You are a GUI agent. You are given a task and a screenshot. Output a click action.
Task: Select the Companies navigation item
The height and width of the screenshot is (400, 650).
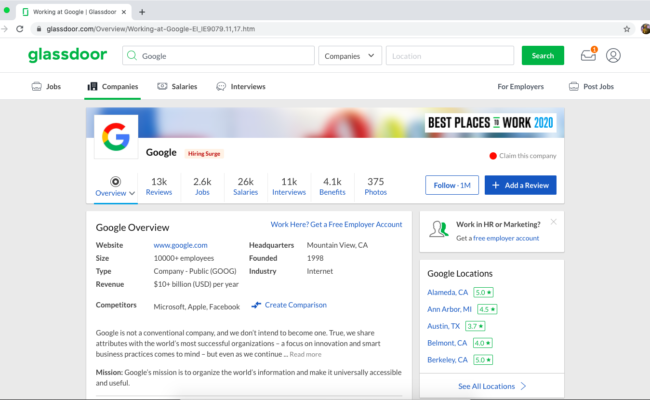pyautogui.click(x=112, y=86)
